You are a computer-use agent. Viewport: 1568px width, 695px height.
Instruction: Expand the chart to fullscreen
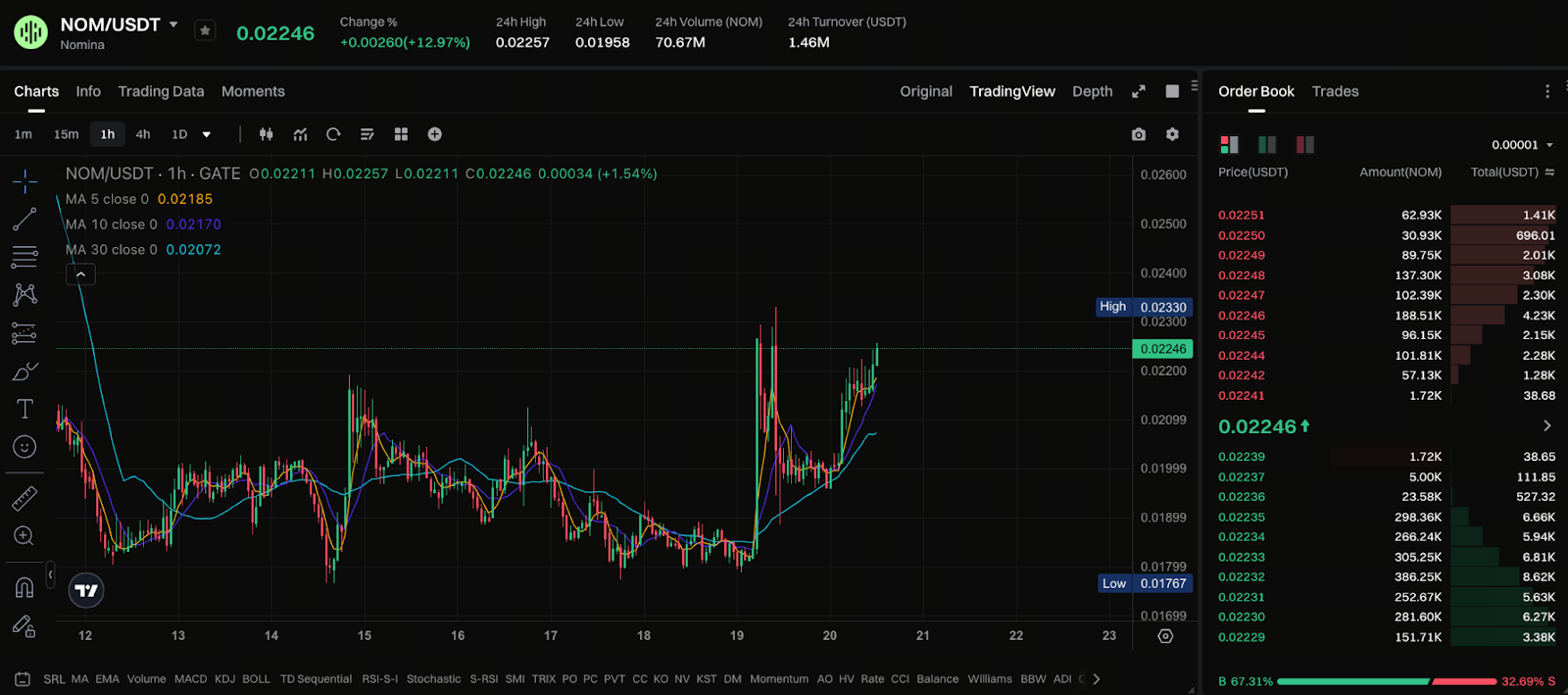pos(1139,91)
